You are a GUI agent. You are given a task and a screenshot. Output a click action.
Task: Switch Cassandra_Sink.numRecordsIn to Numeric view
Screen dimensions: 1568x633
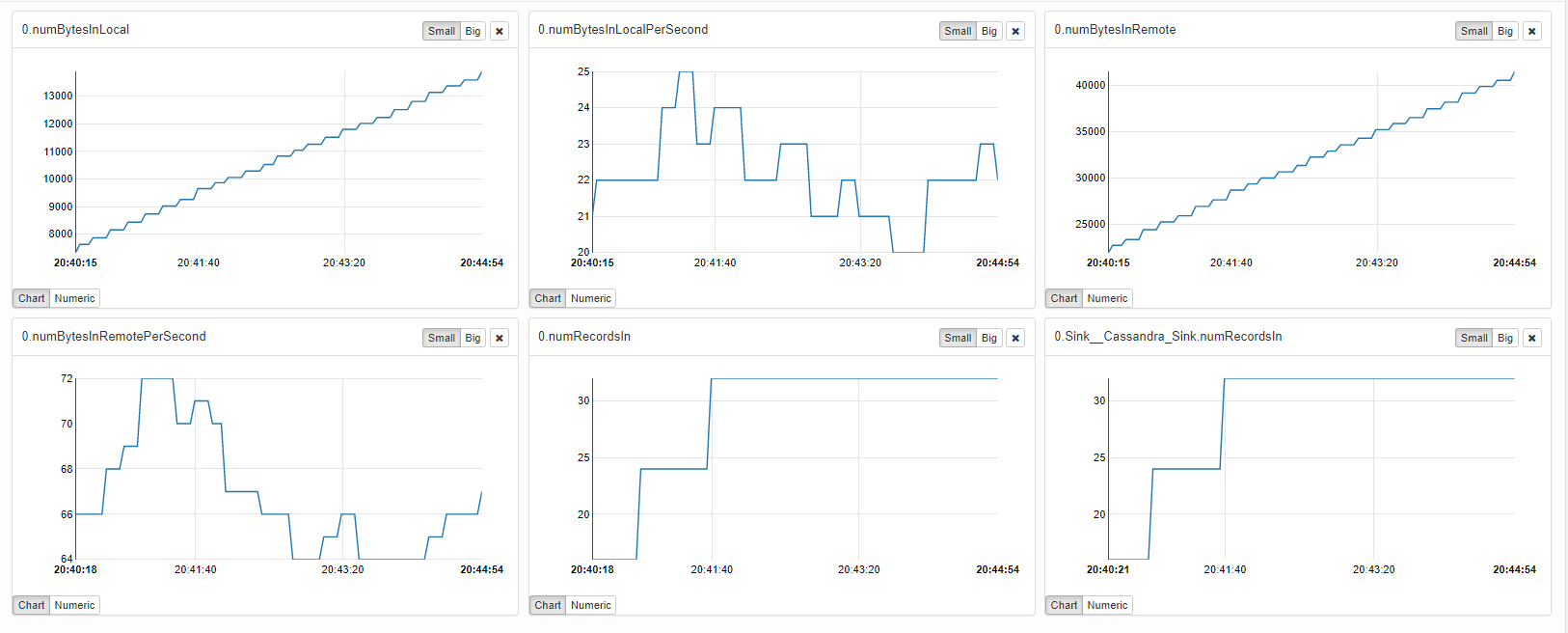1107,605
